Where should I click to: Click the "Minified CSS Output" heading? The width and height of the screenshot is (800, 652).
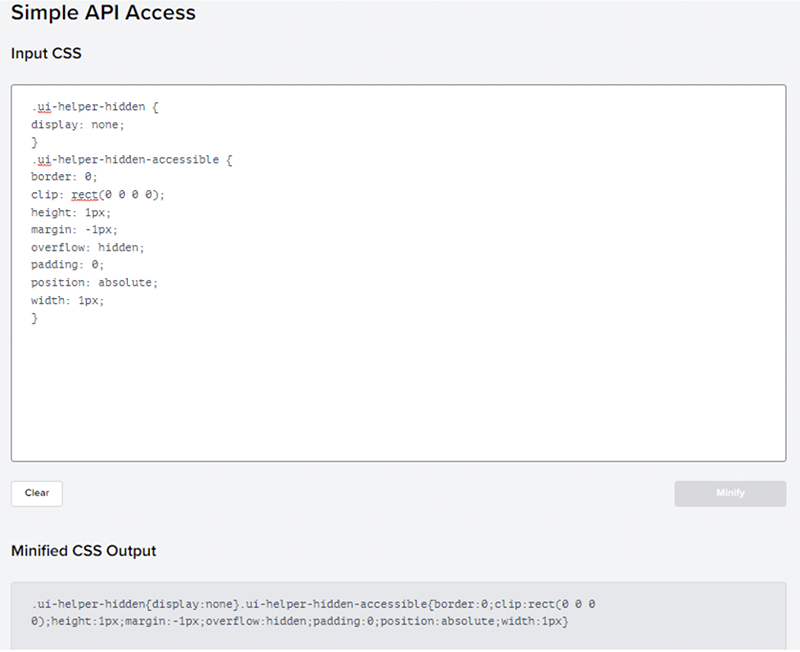(x=83, y=551)
